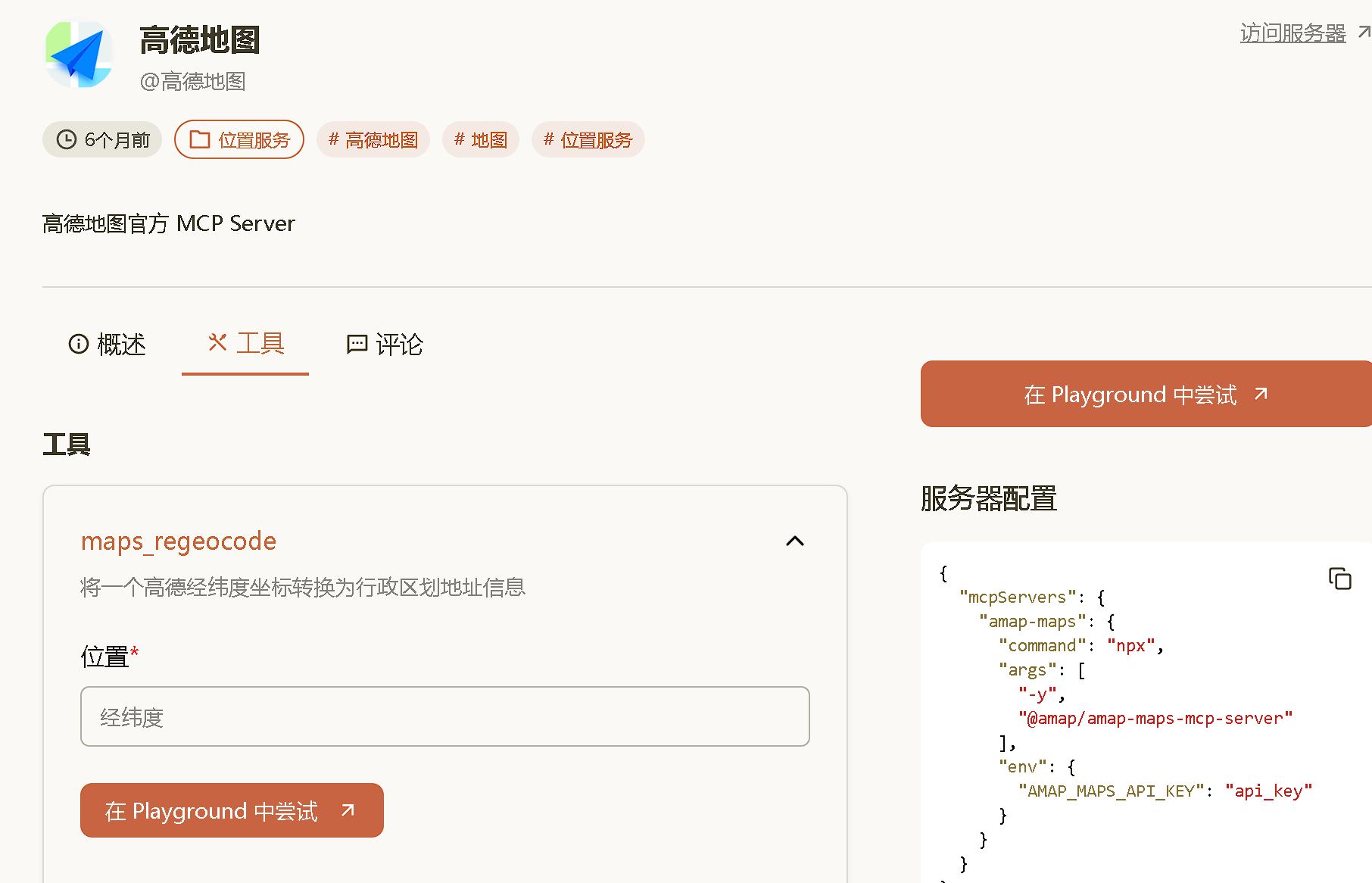Click the "api_key" value in the config
1372x883 pixels.
[1268, 791]
